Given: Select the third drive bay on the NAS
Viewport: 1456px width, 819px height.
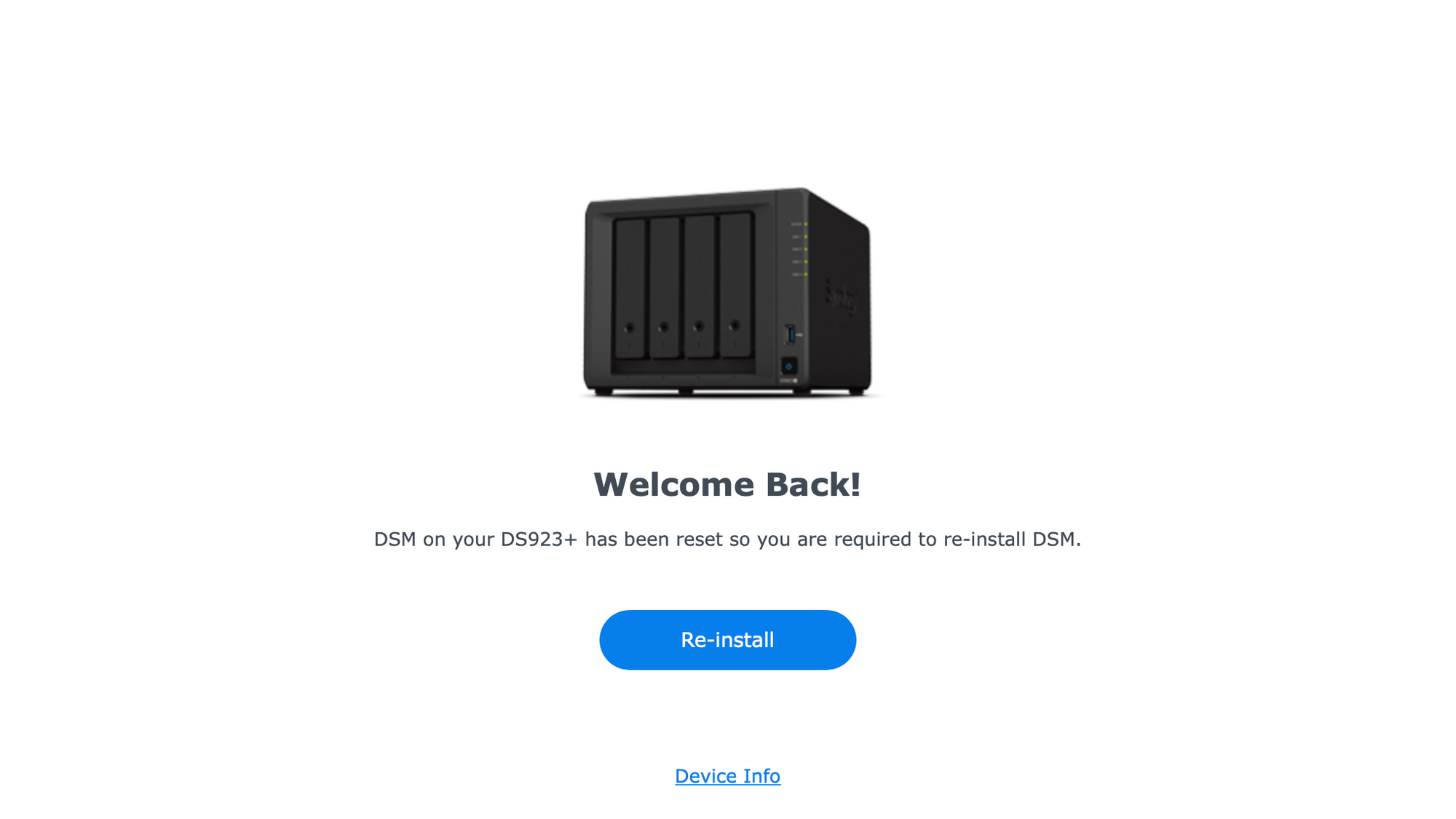Looking at the screenshot, I should click(700, 286).
